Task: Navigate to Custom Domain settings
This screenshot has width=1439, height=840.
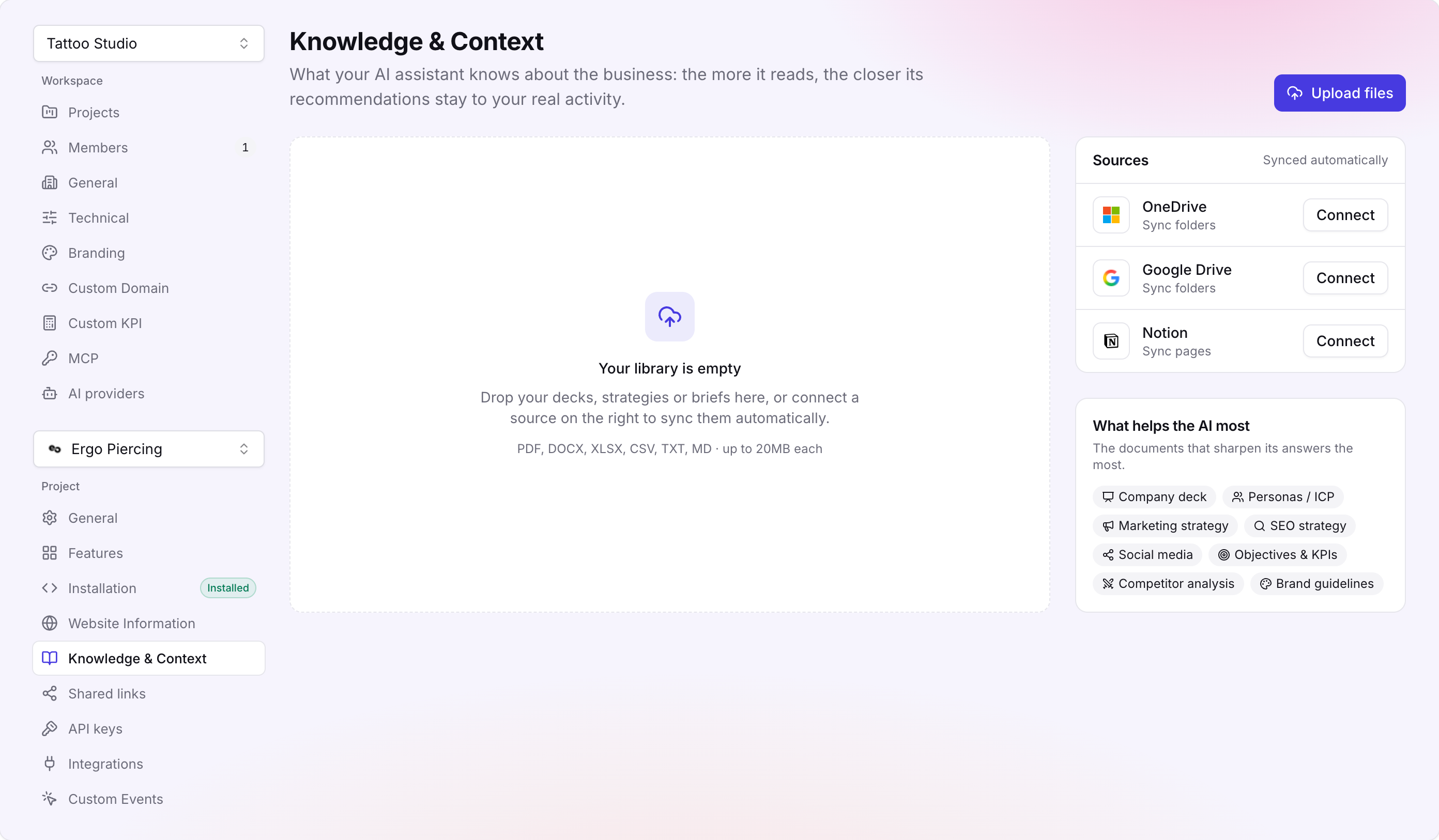Action: [x=148, y=288]
